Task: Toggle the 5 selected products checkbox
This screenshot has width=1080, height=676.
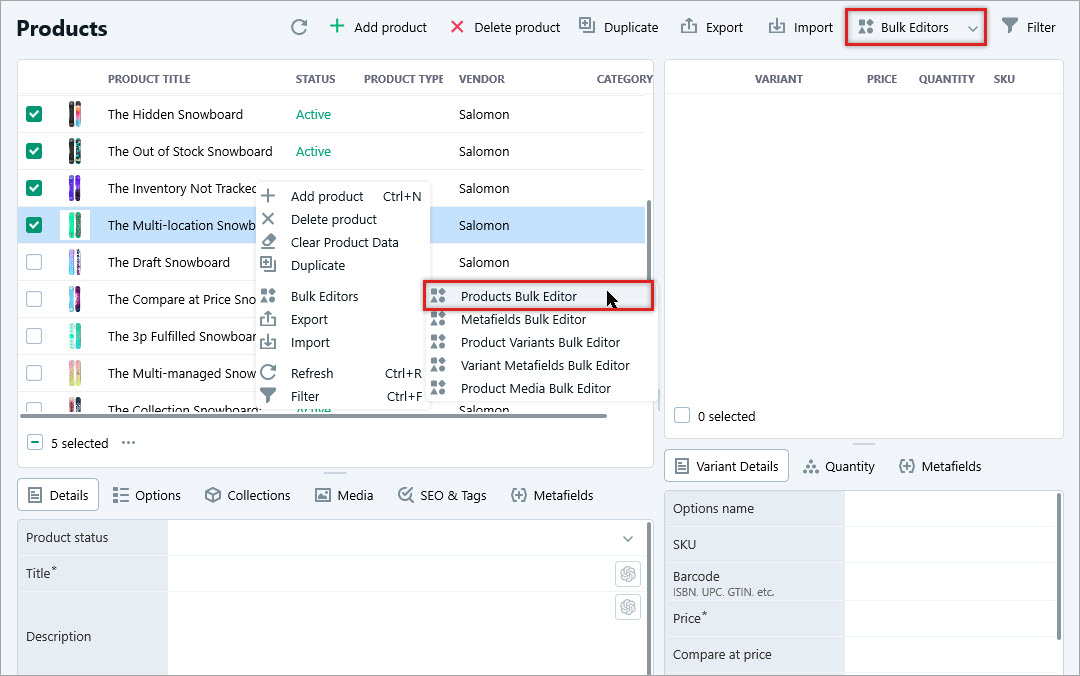Action: point(34,442)
